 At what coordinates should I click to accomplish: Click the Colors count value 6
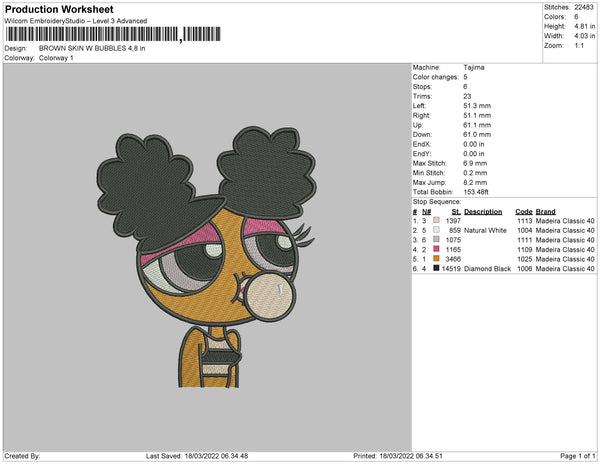[576, 17]
